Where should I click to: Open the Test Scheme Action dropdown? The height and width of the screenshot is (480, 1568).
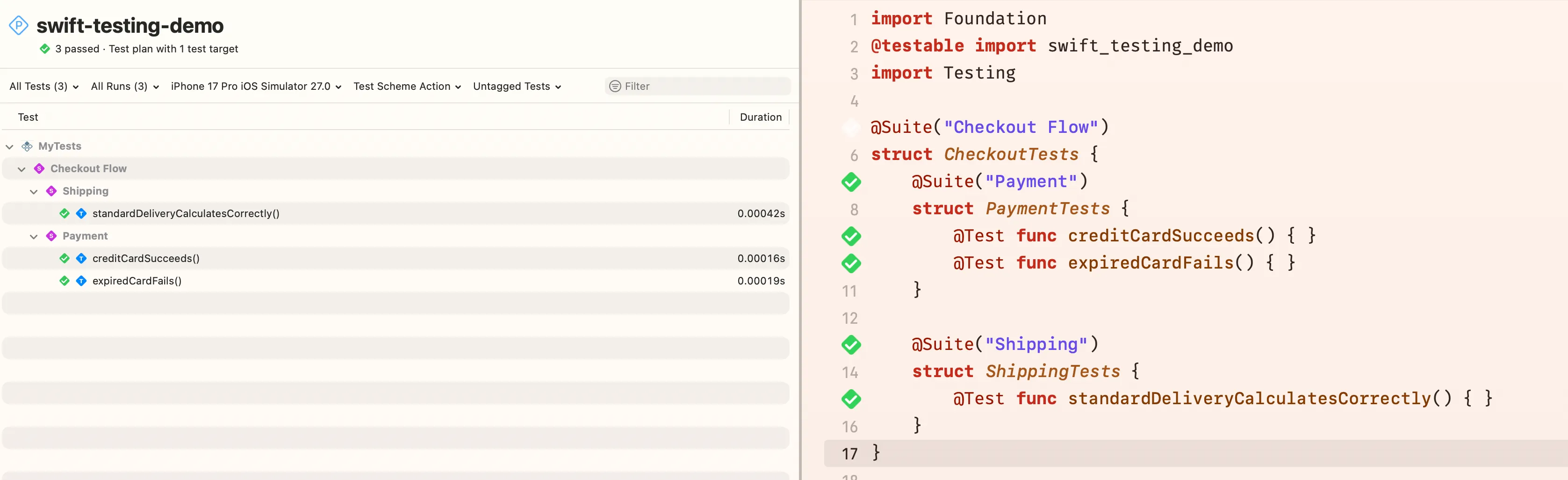click(x=407, y=87)
